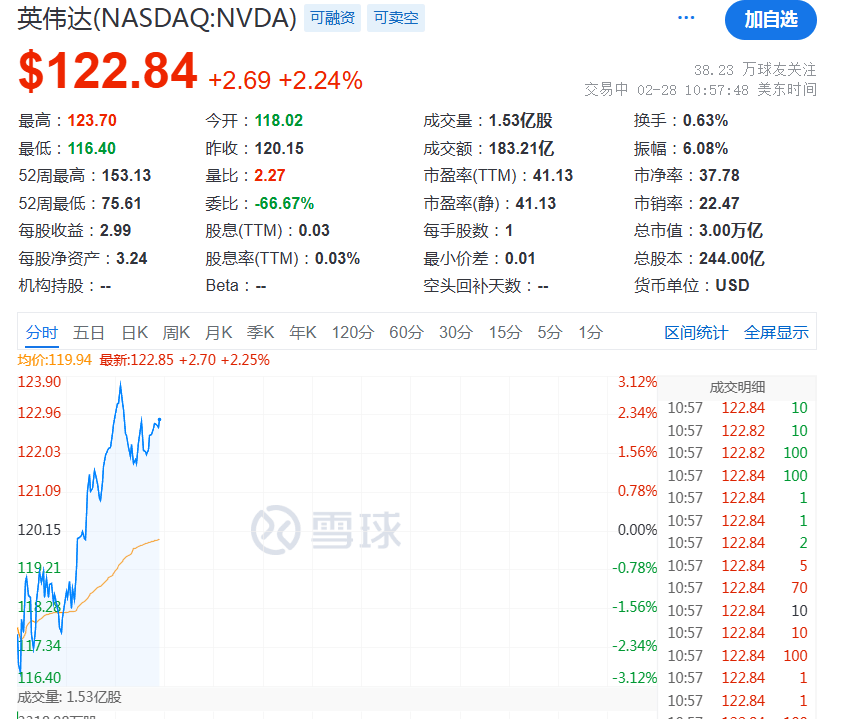Click the 120.15 baseline axis label
The image size is (842, 719).
[x=39, y=530]
